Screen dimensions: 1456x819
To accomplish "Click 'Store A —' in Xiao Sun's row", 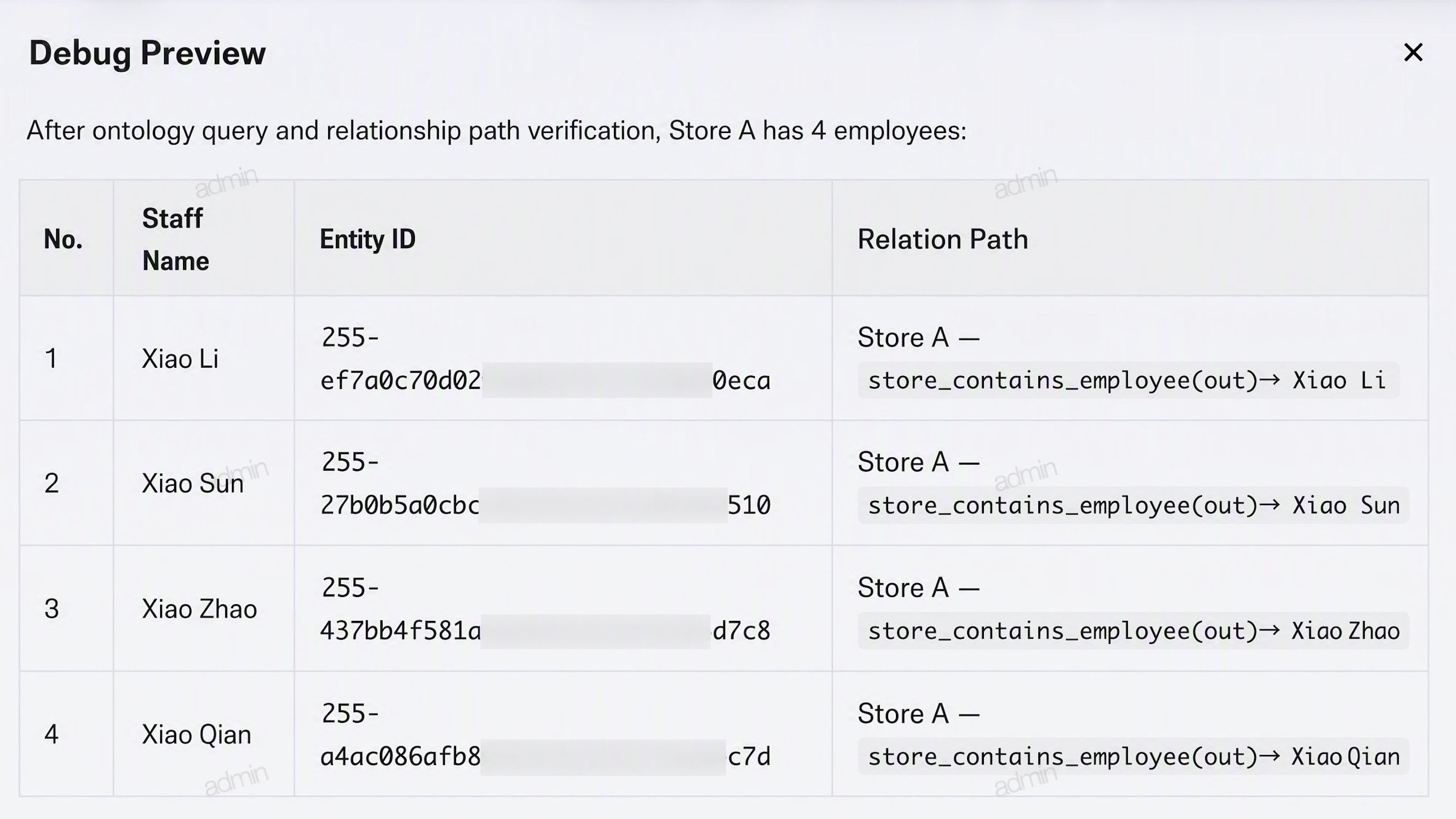I will coord(918,462).
